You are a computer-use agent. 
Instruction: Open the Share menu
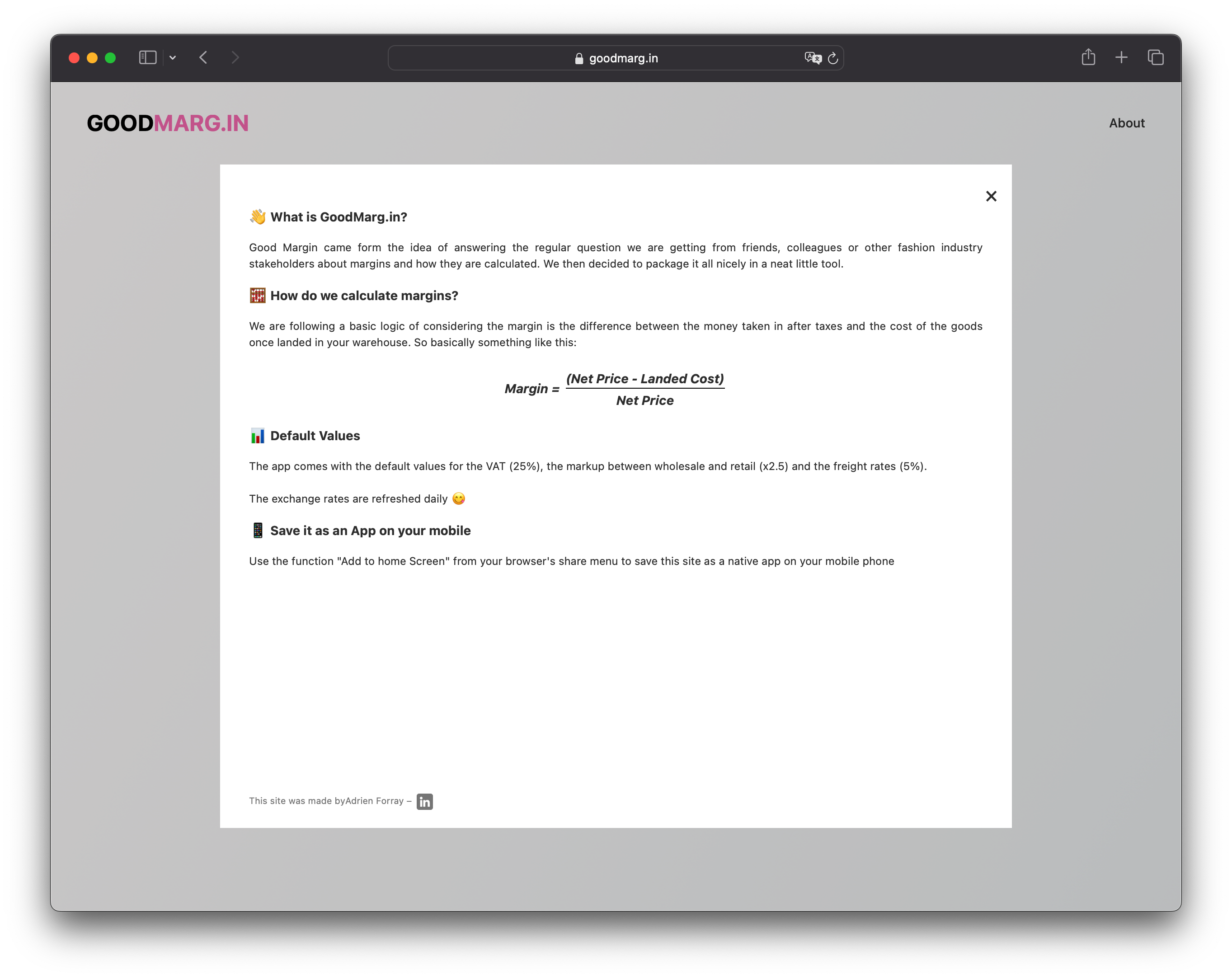pyautogui.click(x=1088, y=56)
